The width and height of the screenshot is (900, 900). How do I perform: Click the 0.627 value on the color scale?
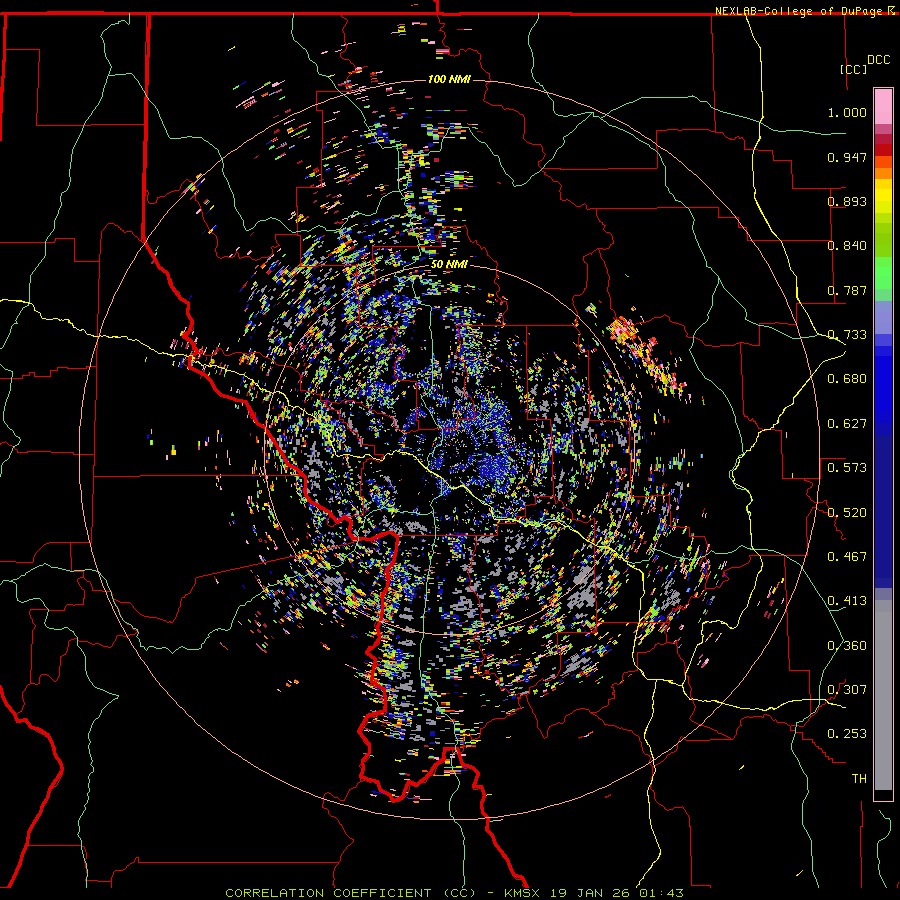[847, 424]
